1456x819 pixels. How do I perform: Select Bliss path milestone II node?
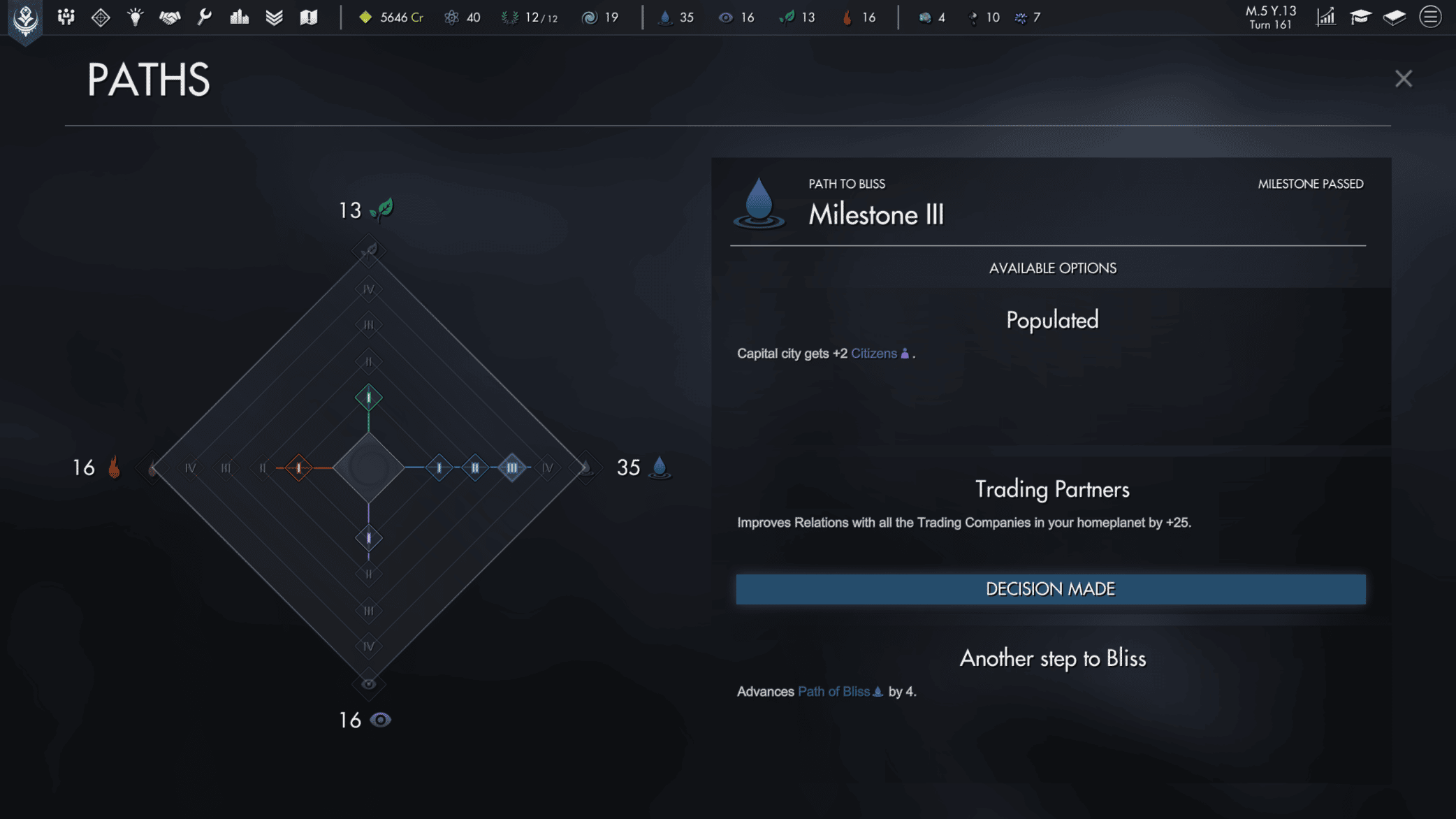pyautogui.click(x=475, y=468)
